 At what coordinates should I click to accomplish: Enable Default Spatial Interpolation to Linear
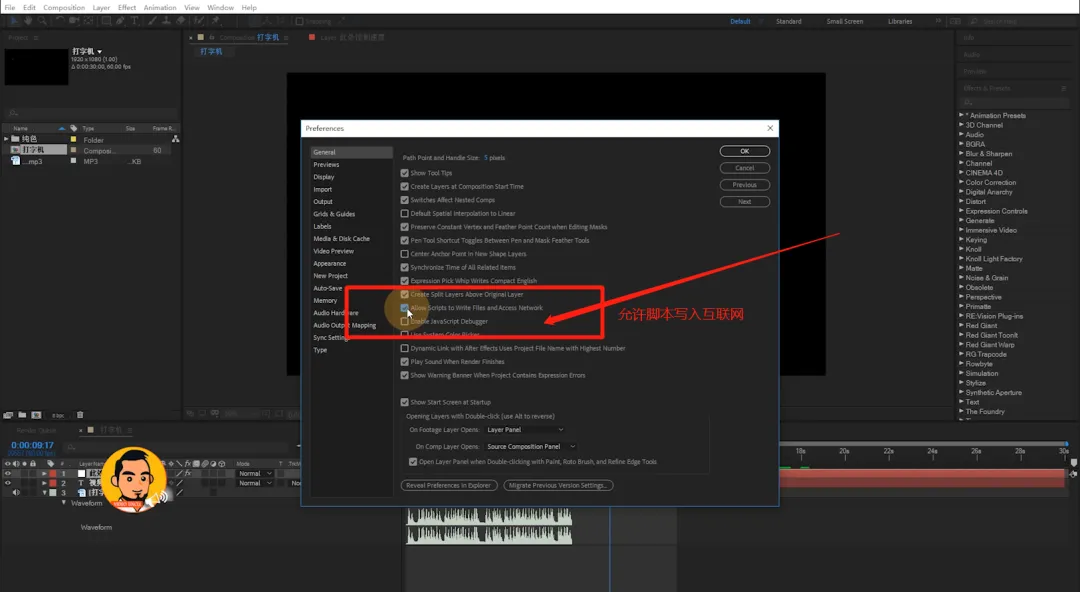click(404, 214)
